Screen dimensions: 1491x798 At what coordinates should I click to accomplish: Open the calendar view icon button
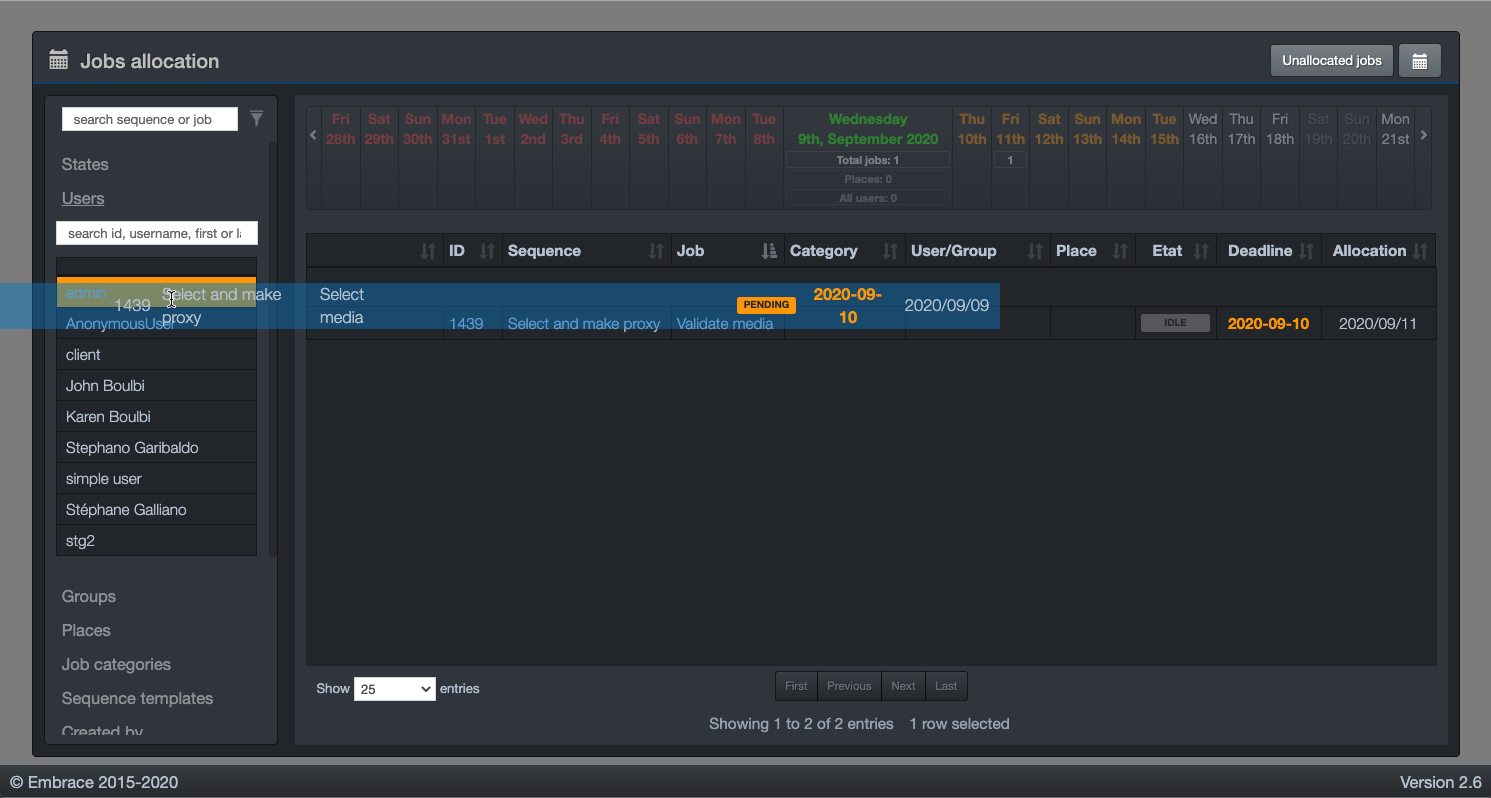coord(1419,61)
